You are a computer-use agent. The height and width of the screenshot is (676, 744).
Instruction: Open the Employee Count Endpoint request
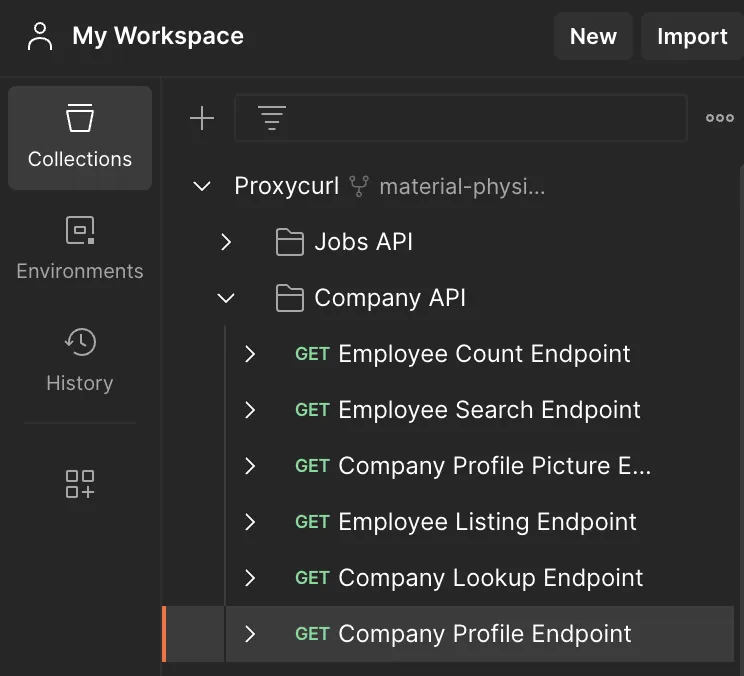(x=484, y=354)
